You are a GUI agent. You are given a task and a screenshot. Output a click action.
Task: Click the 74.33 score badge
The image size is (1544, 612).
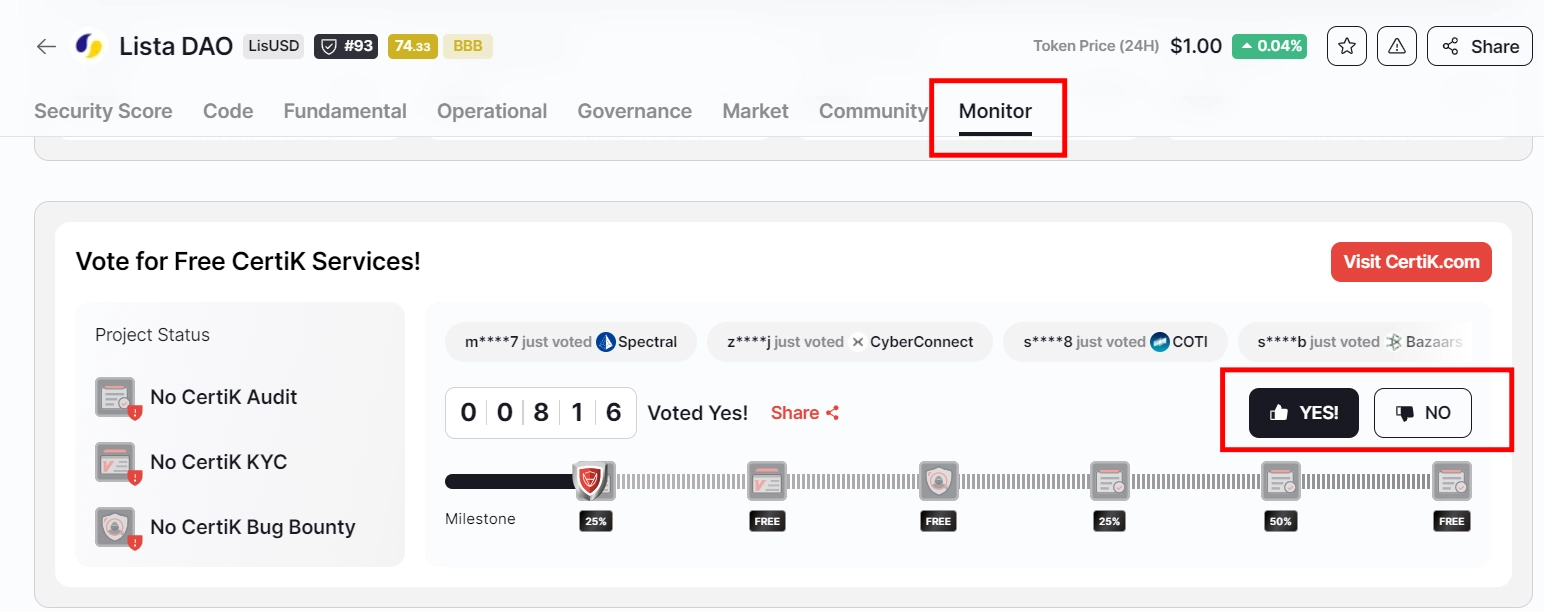coord(412,46)
